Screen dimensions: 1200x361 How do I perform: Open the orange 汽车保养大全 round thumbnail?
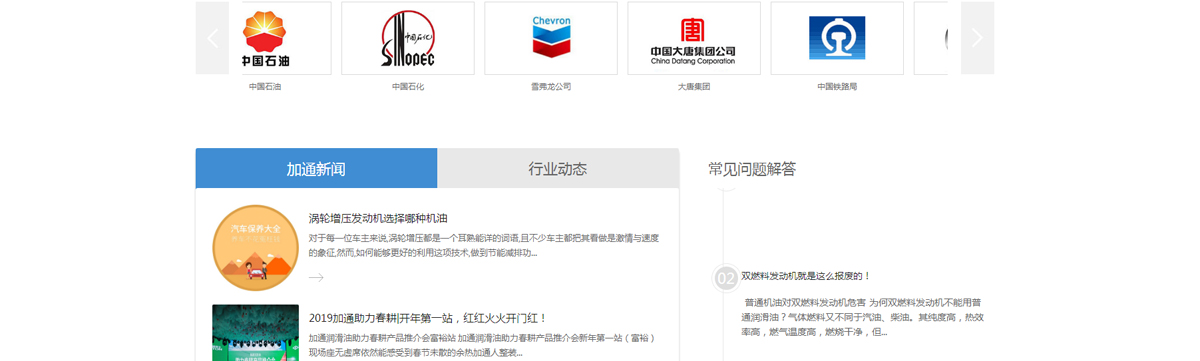point(255,248)
